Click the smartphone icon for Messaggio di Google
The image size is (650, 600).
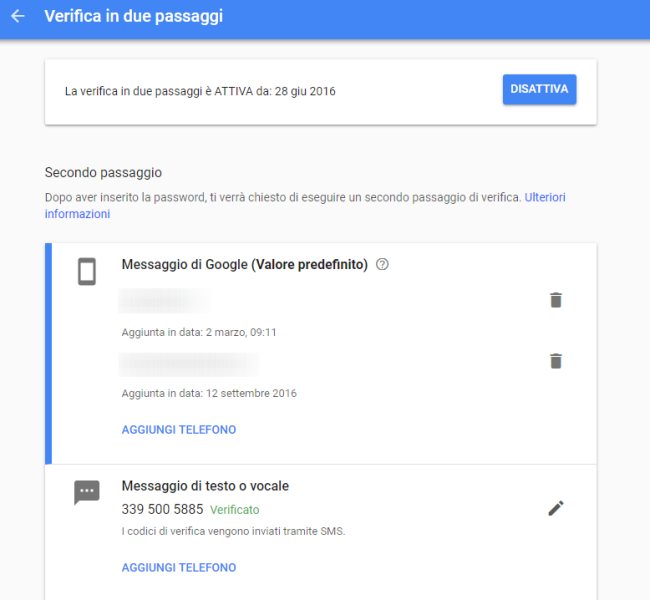[87, 272]
